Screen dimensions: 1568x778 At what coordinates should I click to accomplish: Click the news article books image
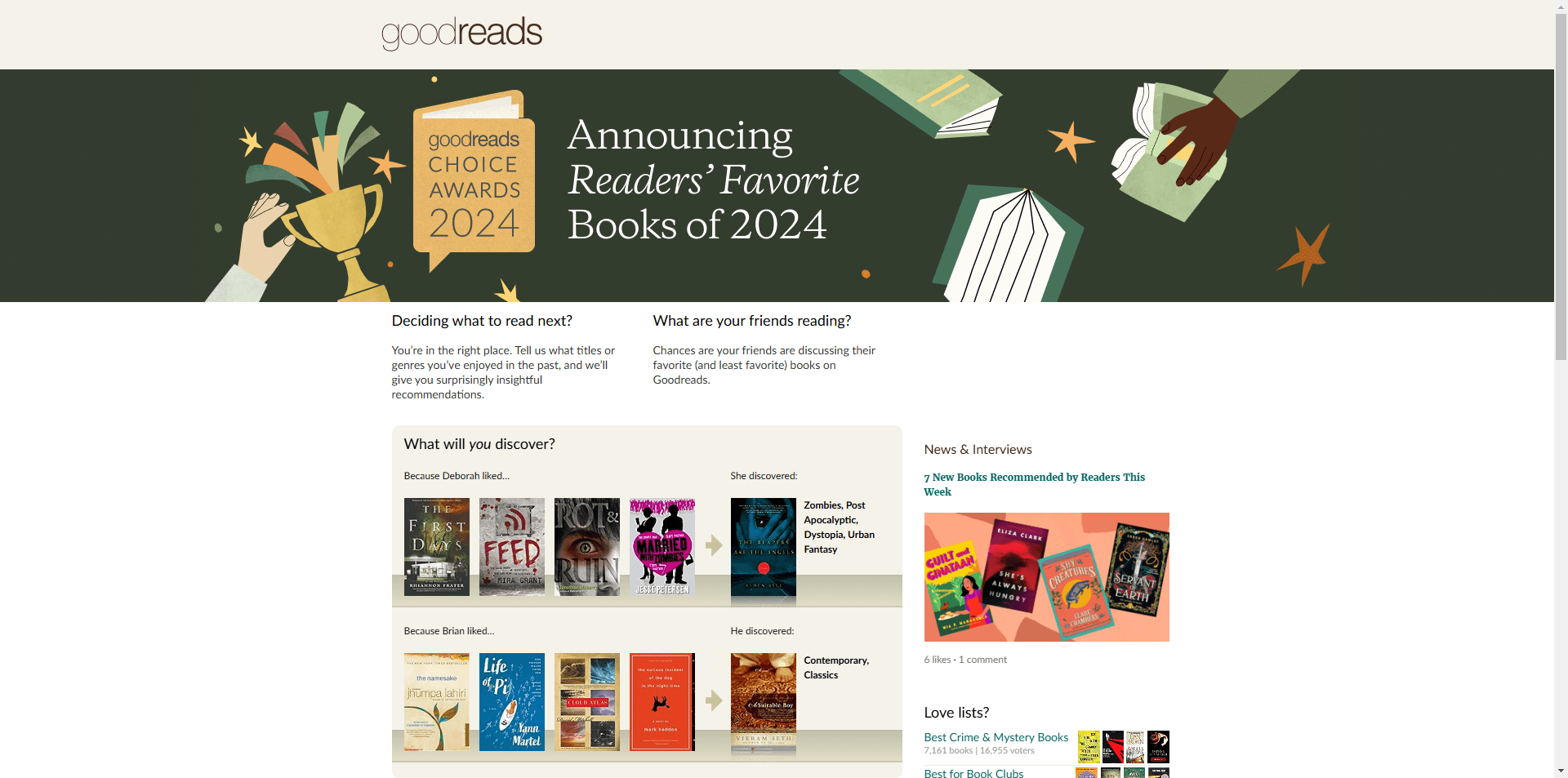click(1046, 577)
